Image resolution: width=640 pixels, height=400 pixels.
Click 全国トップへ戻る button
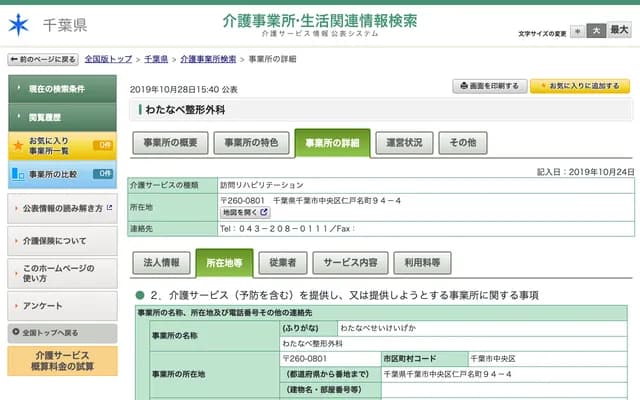[x=62, y=333]
